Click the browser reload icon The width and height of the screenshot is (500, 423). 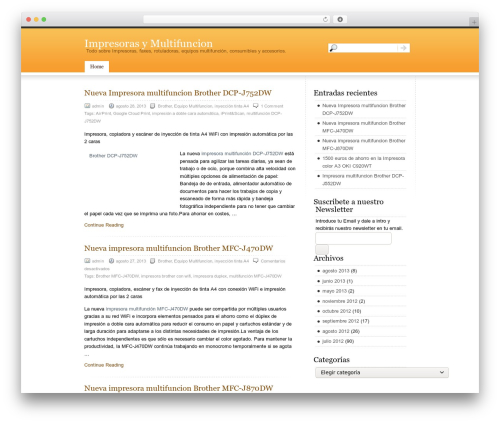click(x=325, y=19)
